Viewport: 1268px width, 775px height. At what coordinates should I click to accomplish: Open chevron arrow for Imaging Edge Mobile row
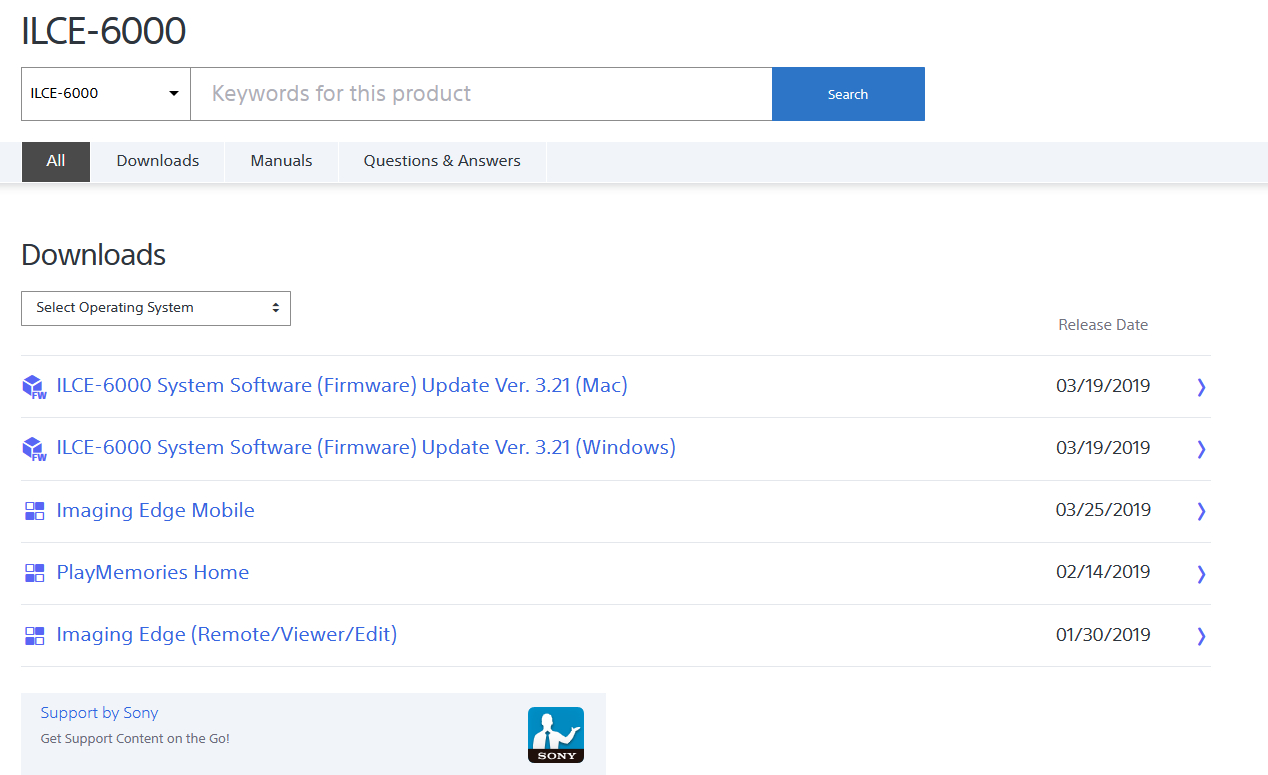[x=1201, y=511]
